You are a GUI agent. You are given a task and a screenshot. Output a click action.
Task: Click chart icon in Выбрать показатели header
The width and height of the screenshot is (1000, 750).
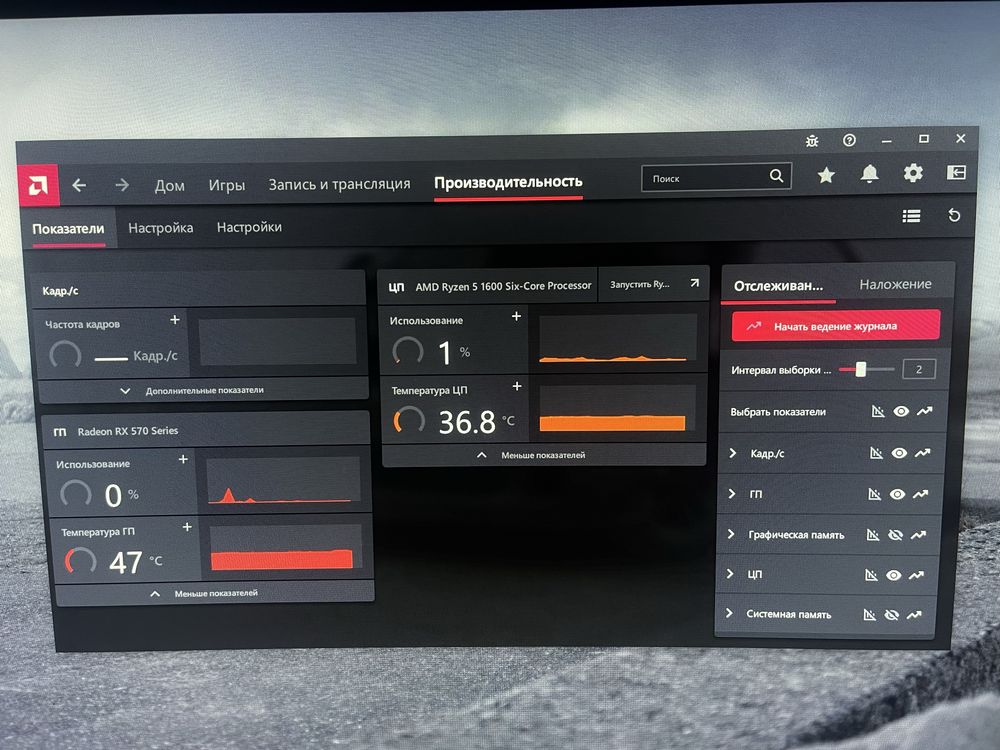point(878,411)
